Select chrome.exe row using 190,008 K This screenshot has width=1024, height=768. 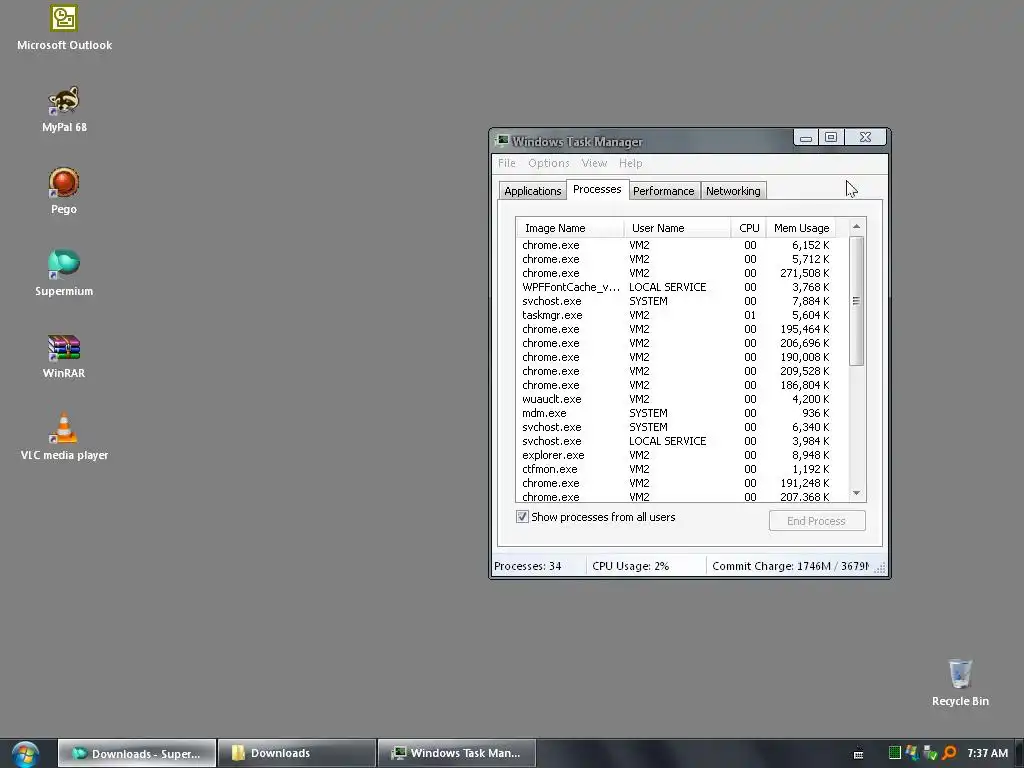(676, 357)
